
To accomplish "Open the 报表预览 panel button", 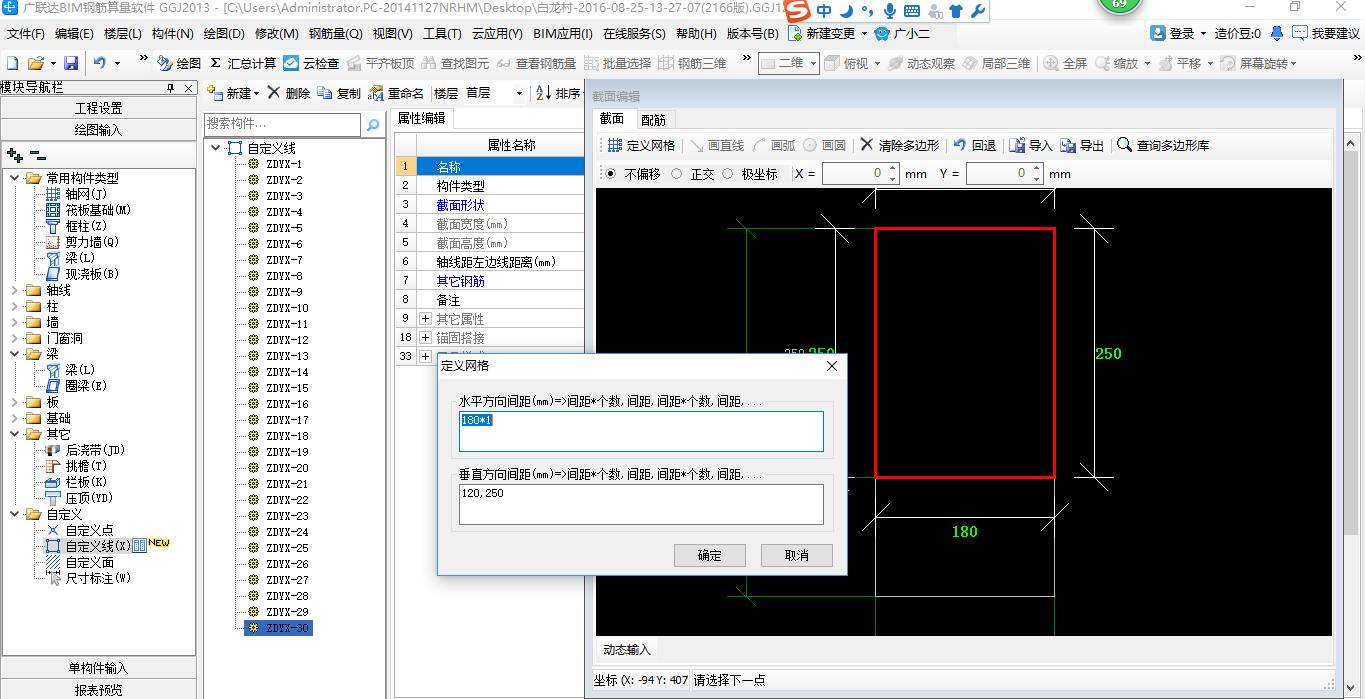I will [x=98, y=689].
